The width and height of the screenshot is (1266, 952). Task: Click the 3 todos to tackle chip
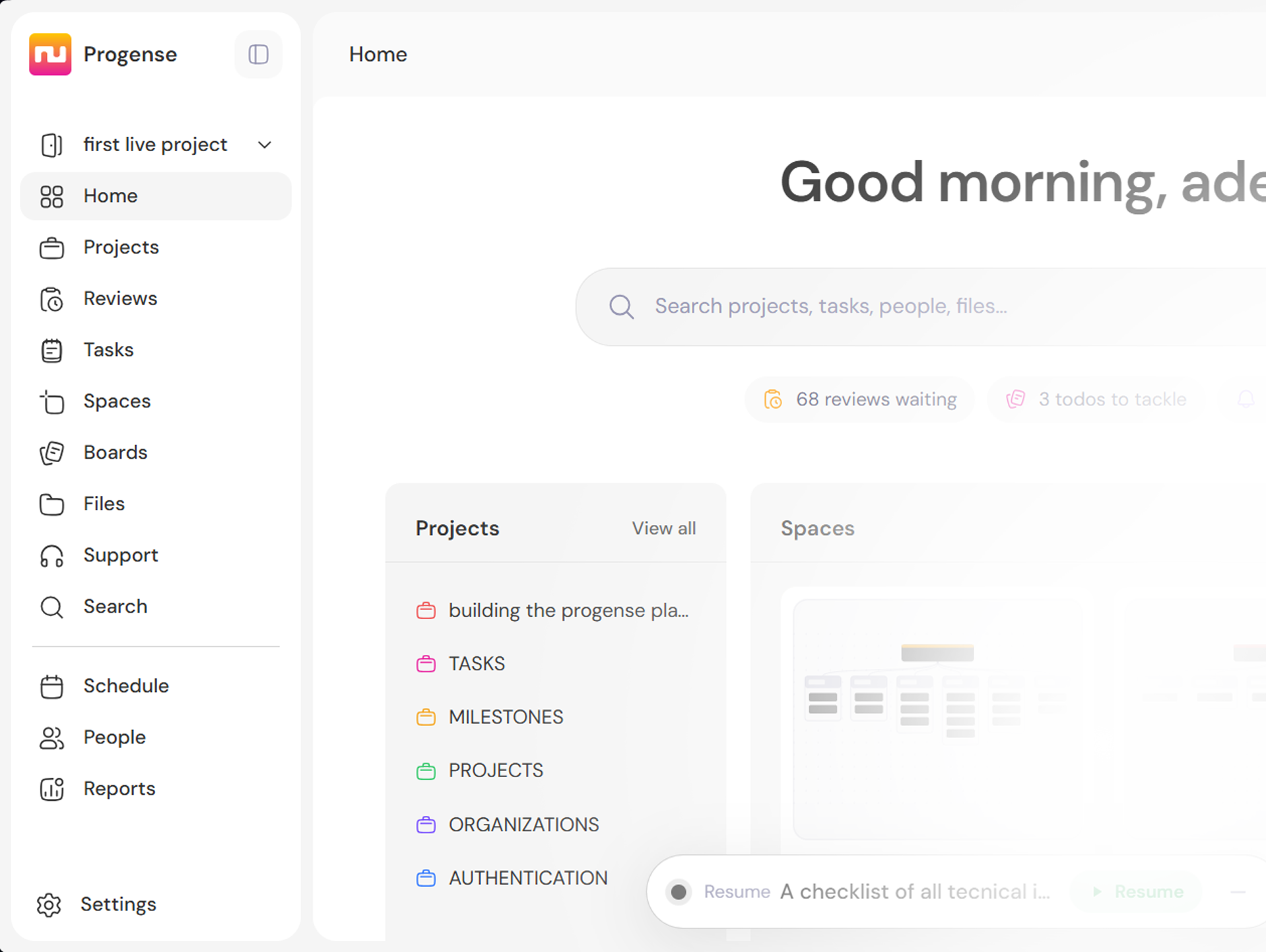[x=1096, y=399]
